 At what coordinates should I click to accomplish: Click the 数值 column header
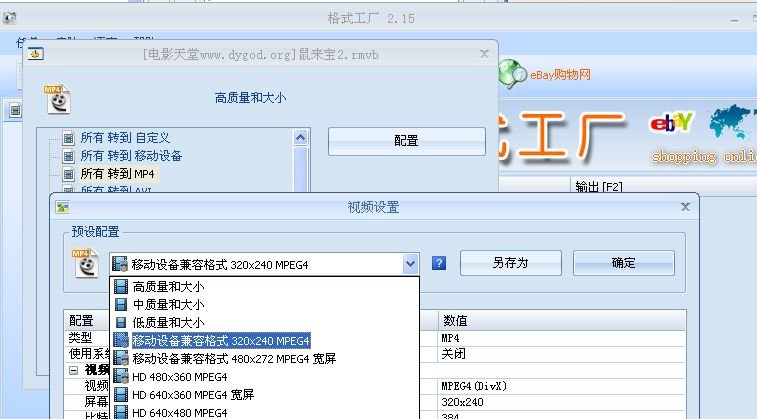pos(562,321)
